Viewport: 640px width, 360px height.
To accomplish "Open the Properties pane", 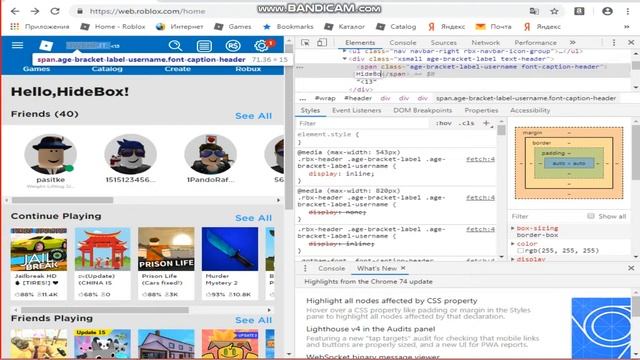I will [x=481, y=110].
